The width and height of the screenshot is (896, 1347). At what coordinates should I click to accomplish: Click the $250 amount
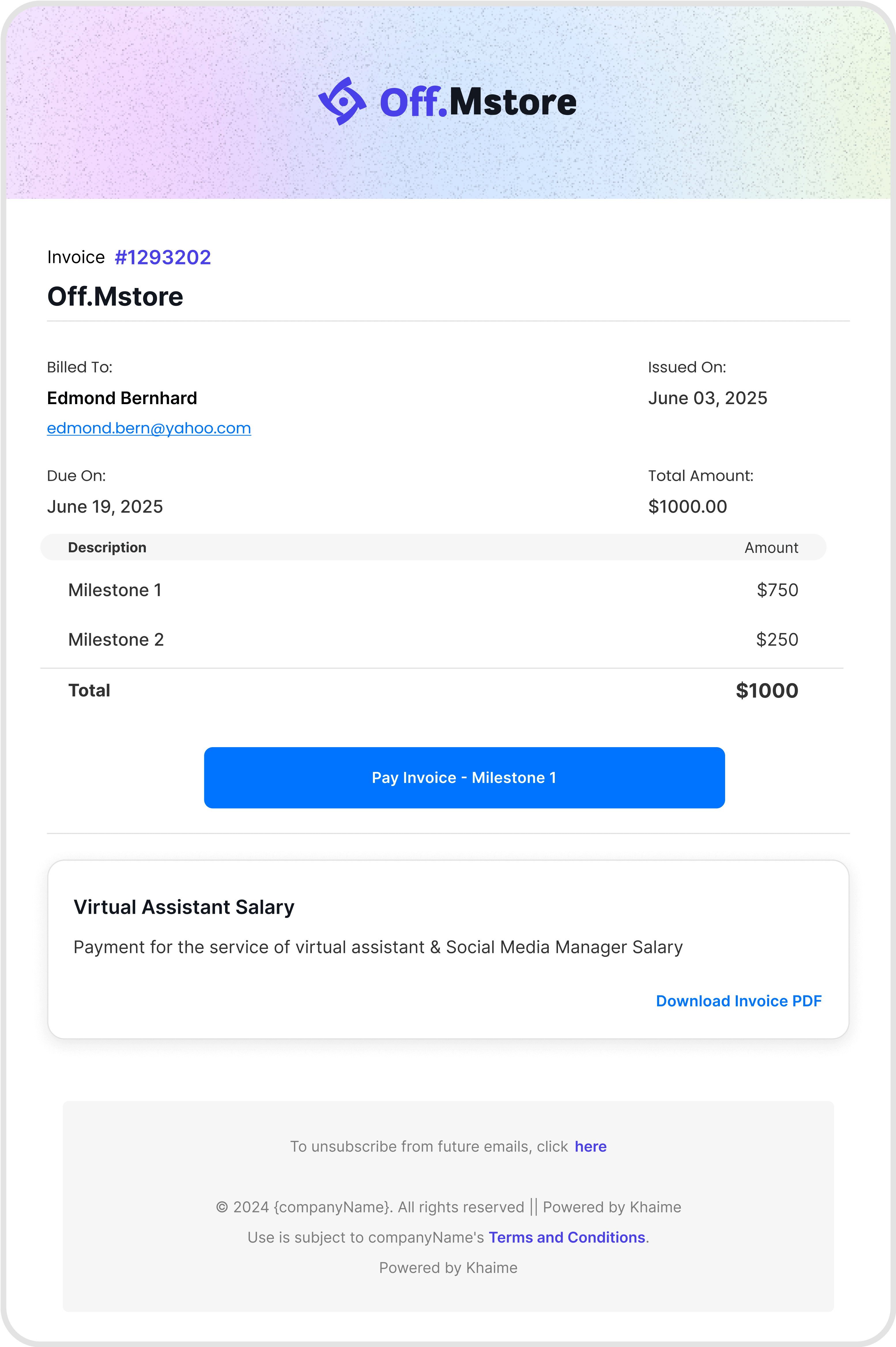[x=777, y=640]
